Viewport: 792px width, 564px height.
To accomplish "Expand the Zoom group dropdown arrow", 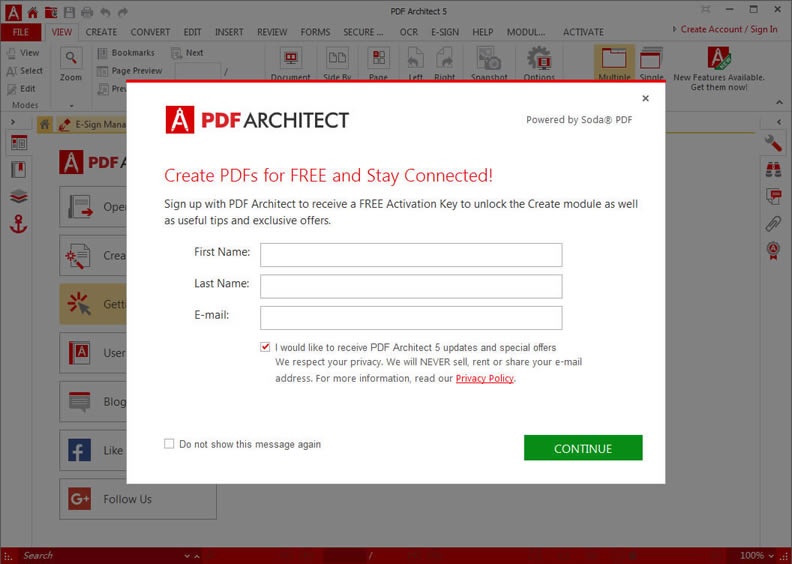I will [71, 106].
